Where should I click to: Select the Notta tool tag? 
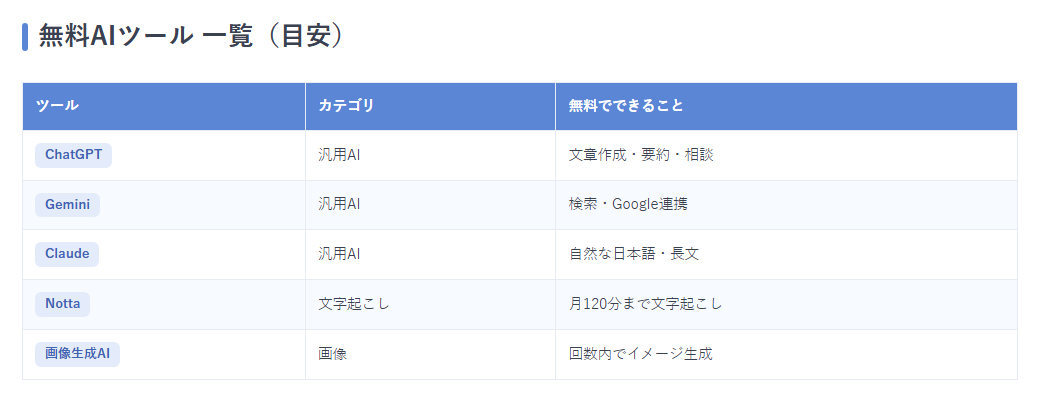[x=62, y=304]
